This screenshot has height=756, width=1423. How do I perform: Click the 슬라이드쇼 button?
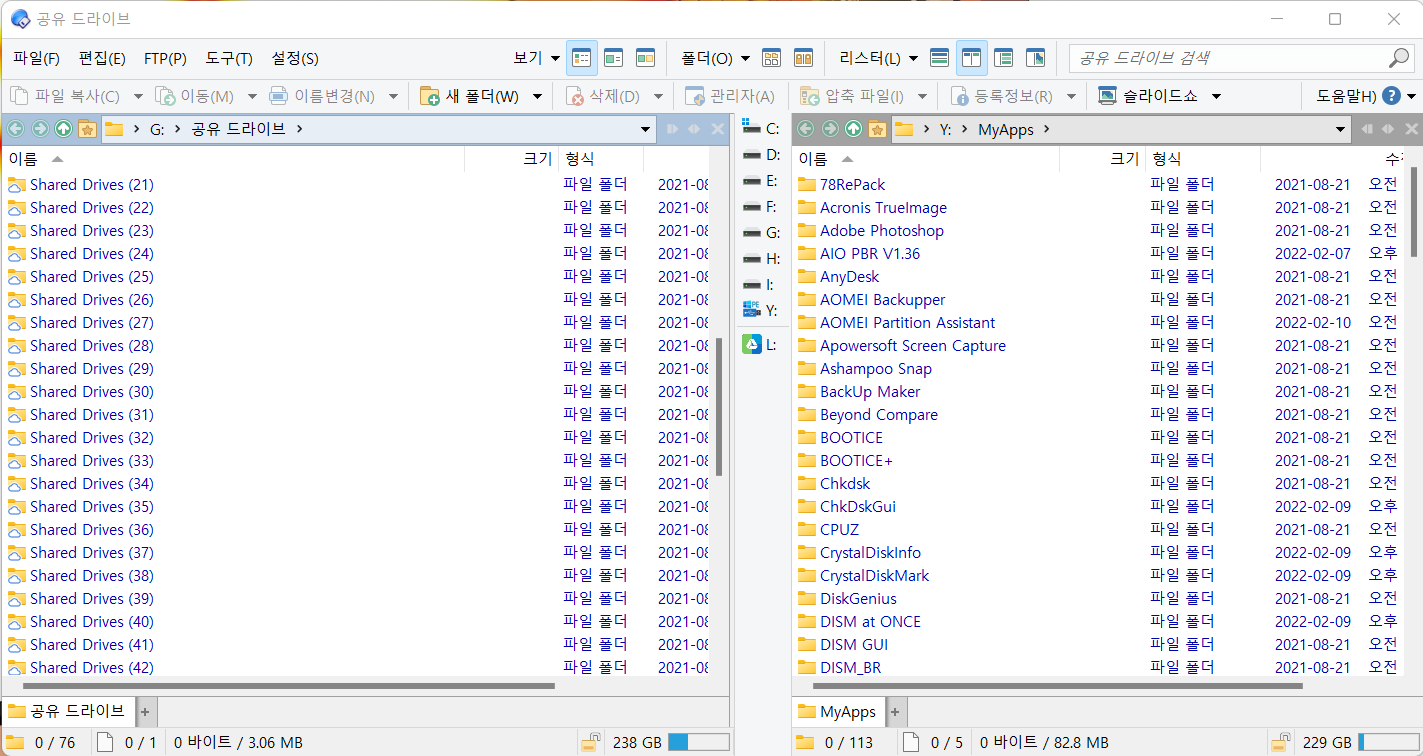point(1150,97)
